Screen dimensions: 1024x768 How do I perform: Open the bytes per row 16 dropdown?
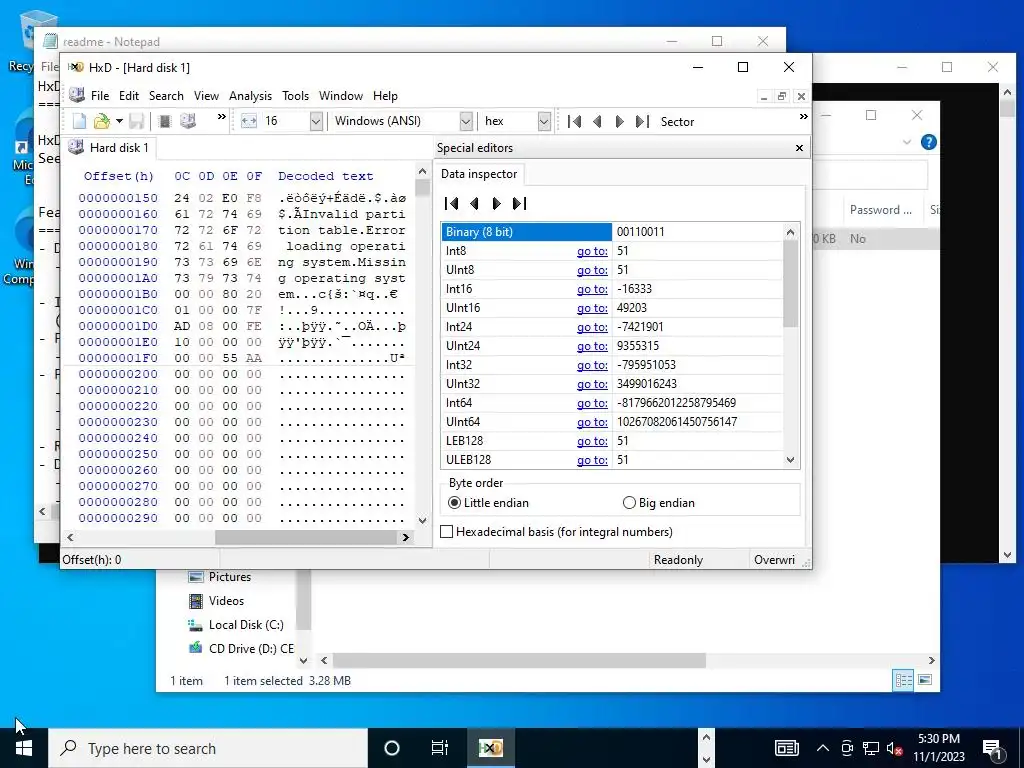click(x=316, y=121)
